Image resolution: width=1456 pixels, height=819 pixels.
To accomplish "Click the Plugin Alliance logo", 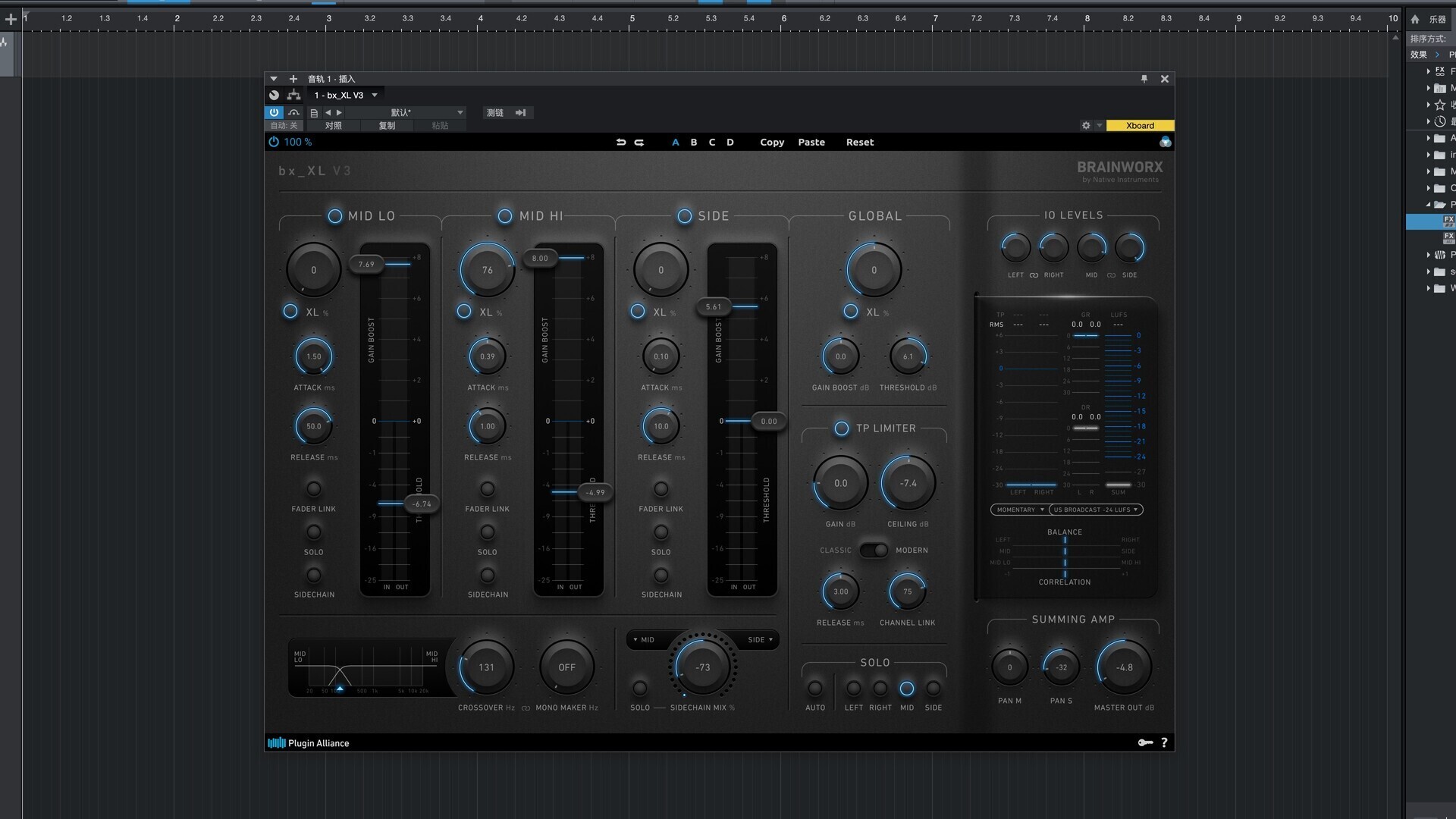I will pos(309,743).
